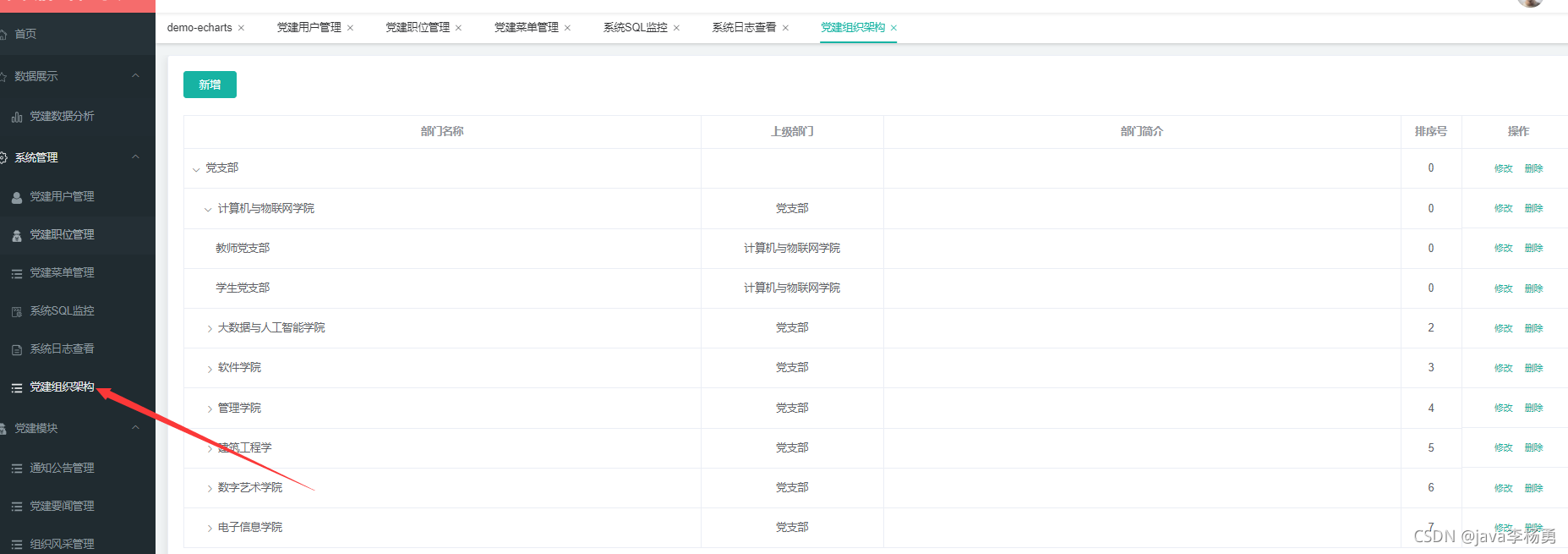Click 修改 link for 管理学院 row
The image size is (1568, 554).
point(1504,408)
